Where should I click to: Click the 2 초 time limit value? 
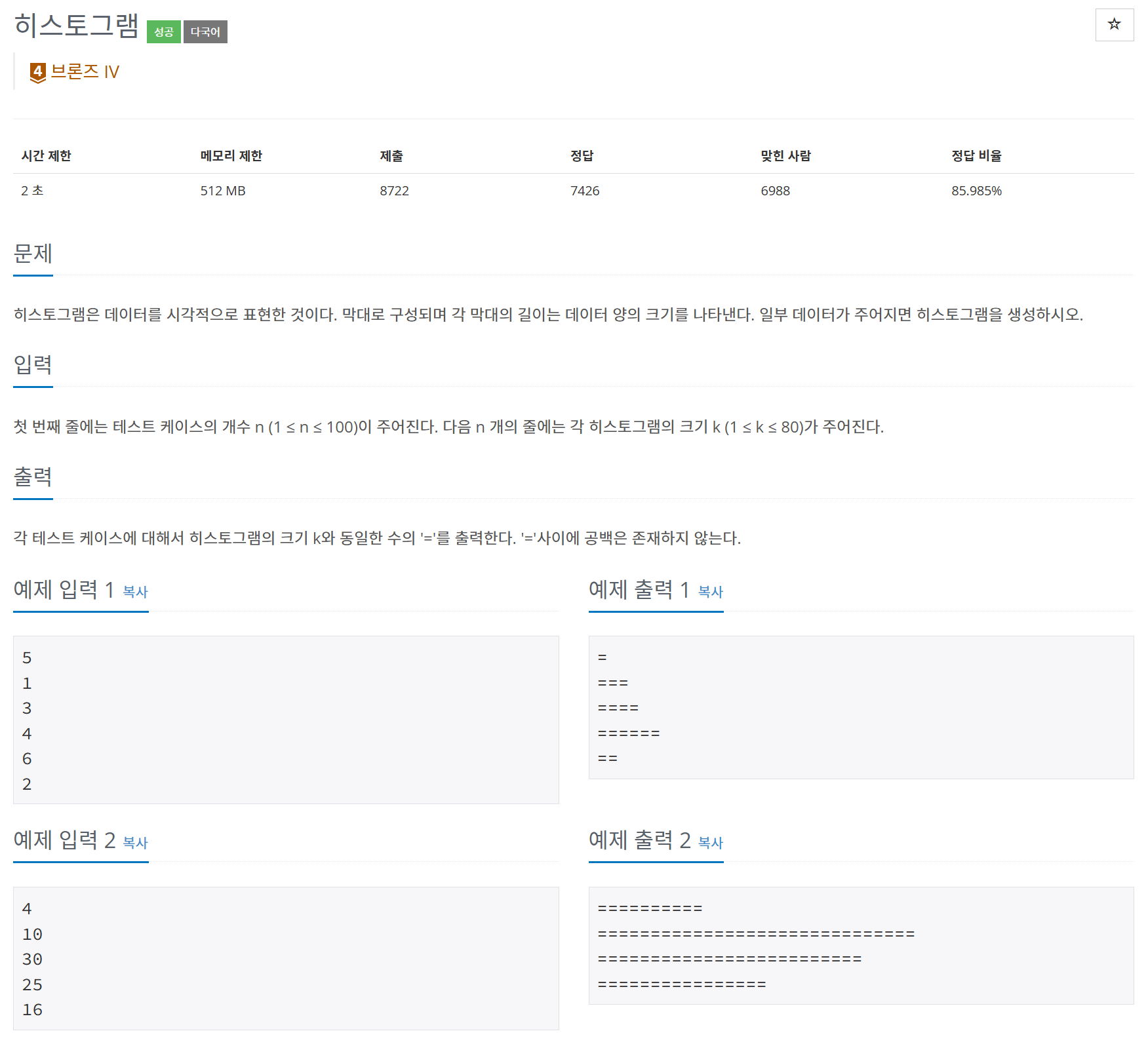(x=32, y=191)
